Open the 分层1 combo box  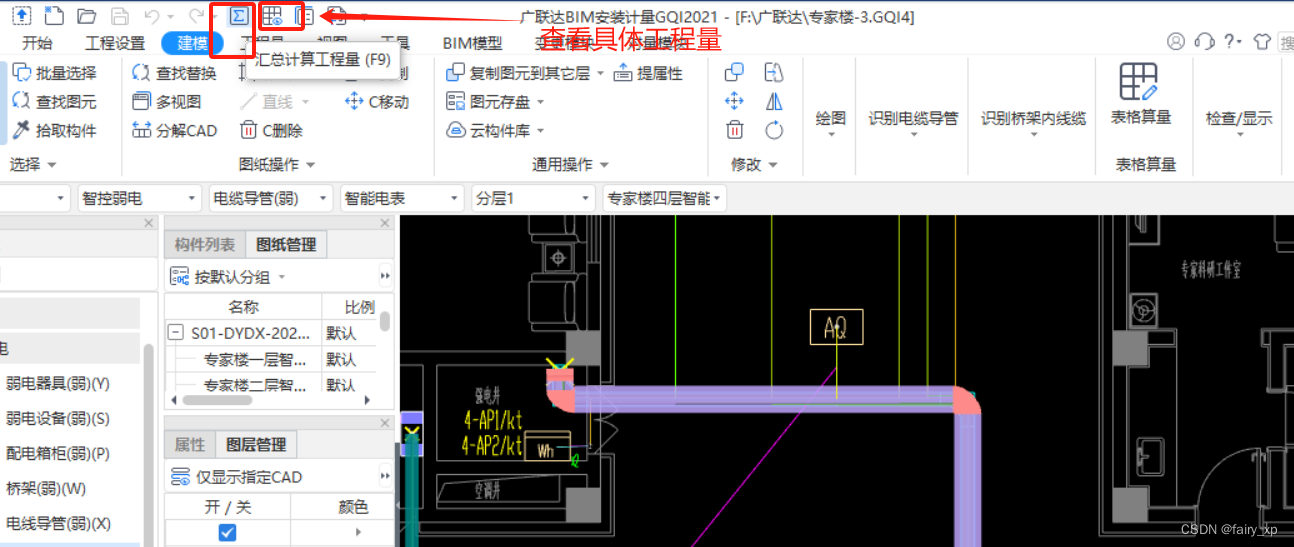point(533,199)
